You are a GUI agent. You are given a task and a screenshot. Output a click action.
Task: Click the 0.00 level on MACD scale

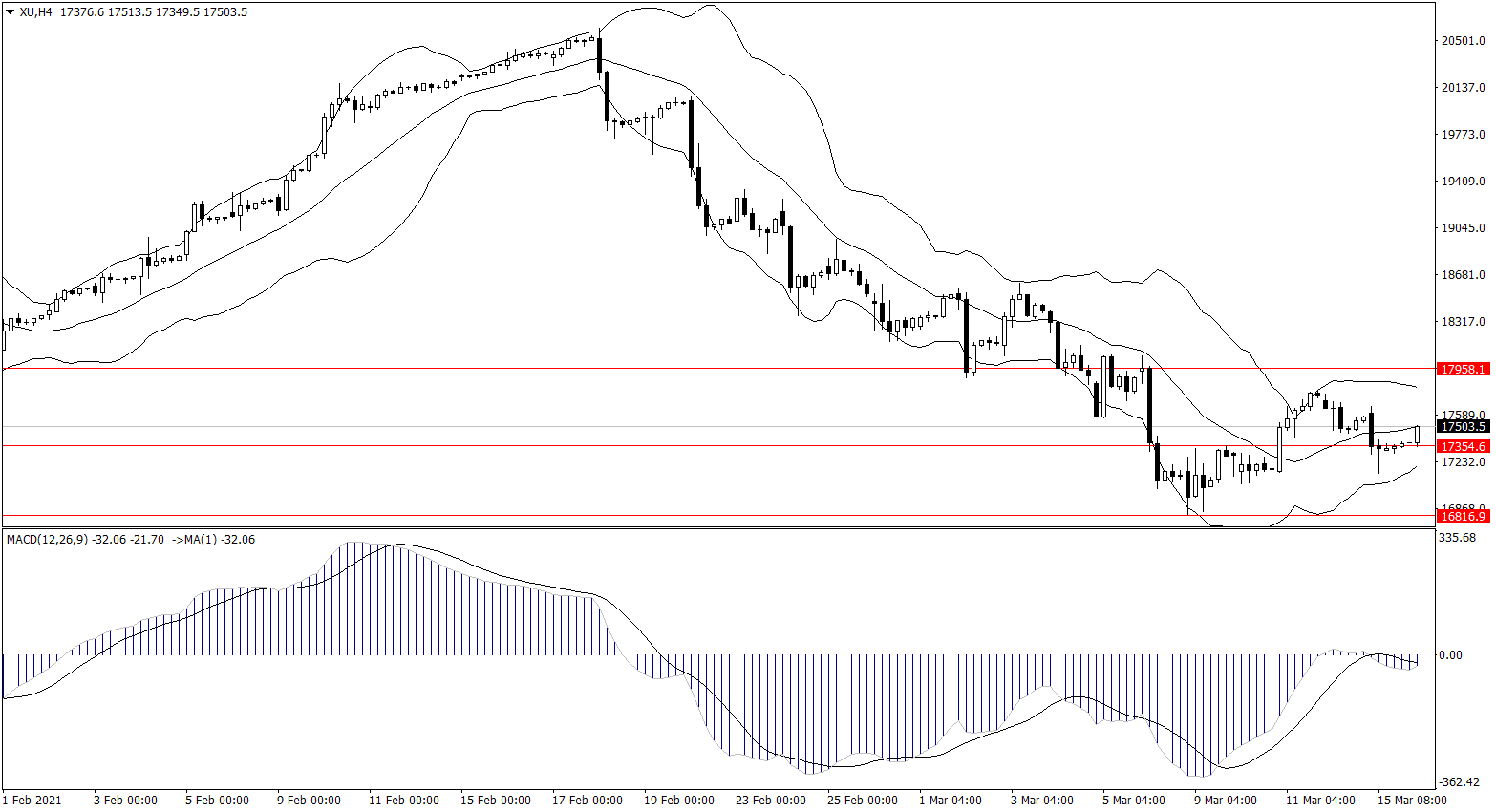(x=1450, y=655)
